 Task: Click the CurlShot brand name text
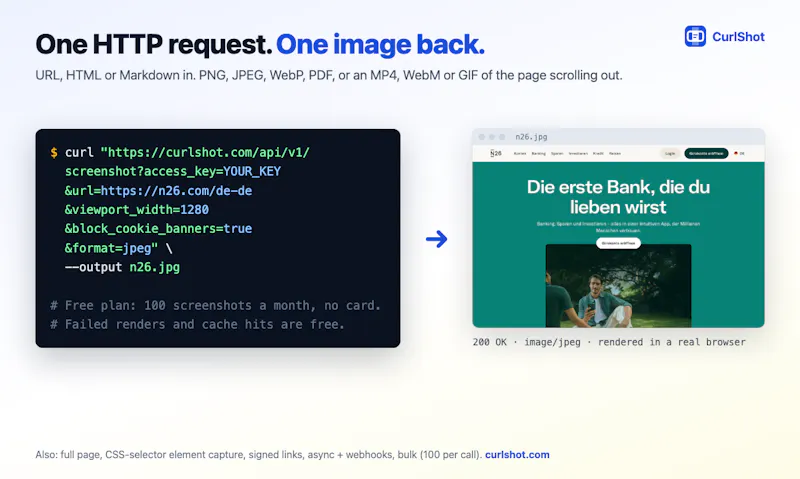[x=738, y=37]
